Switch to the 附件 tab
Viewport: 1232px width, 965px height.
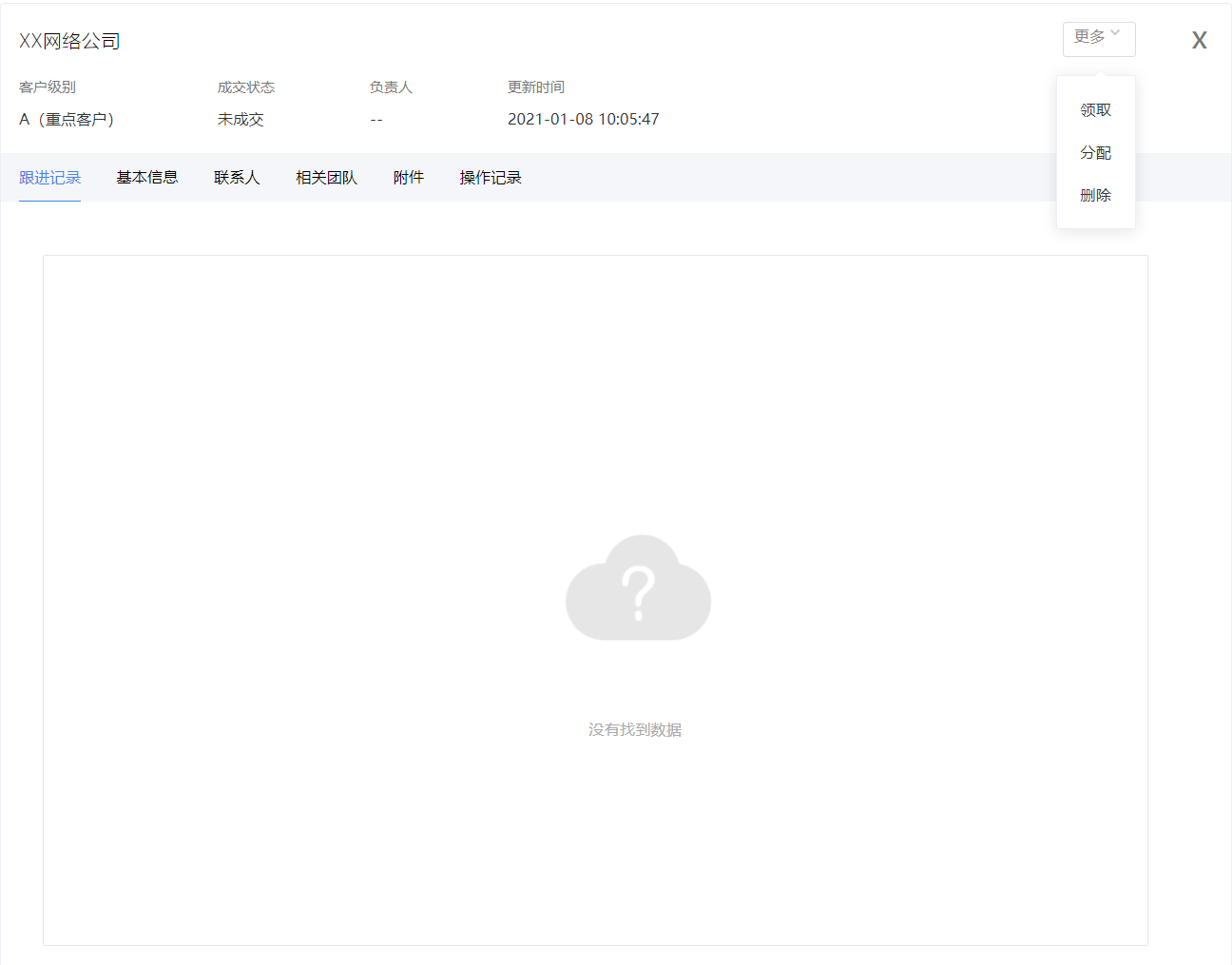click(x=409, y=178)
